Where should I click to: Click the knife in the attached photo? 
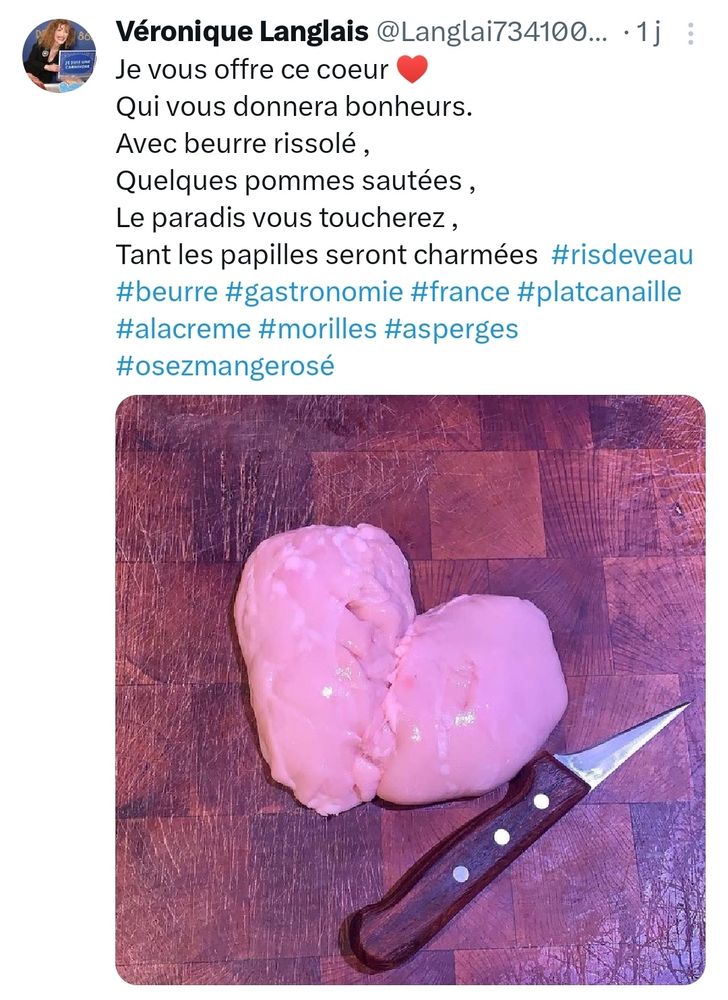[514, 837]
